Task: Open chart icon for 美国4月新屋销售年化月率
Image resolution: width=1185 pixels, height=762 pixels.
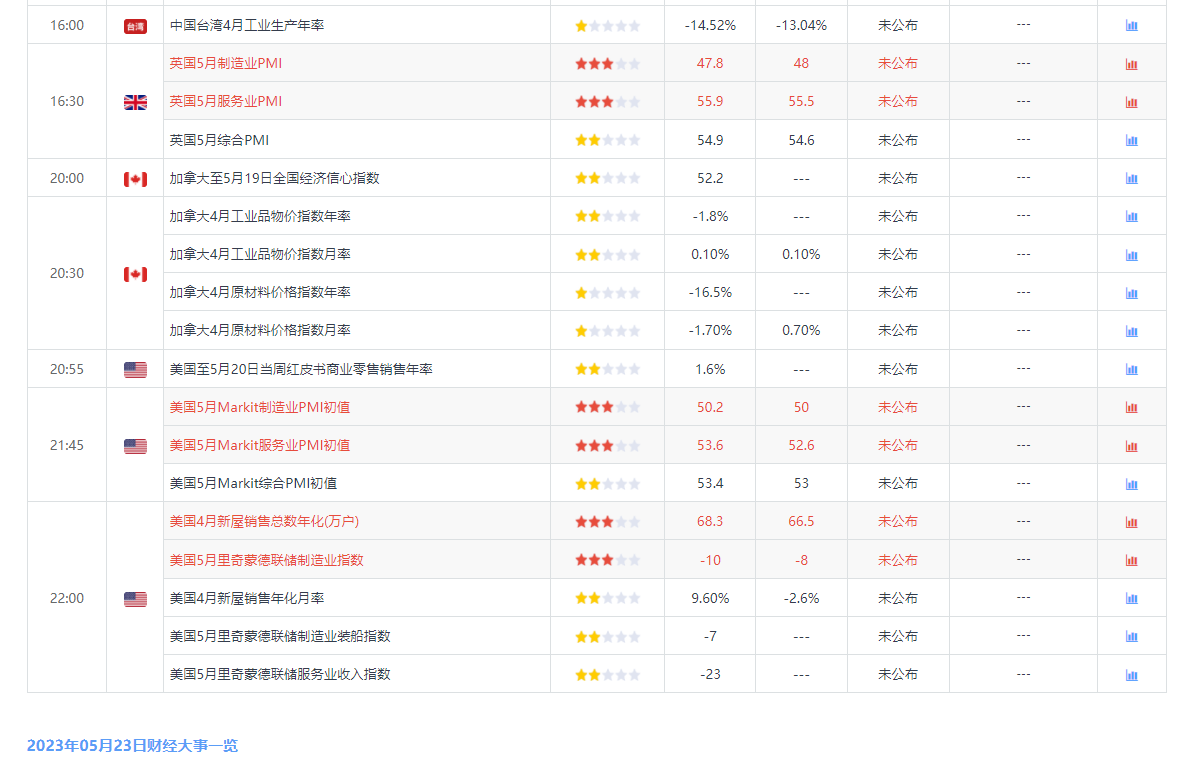Action: pos(1131,599)
